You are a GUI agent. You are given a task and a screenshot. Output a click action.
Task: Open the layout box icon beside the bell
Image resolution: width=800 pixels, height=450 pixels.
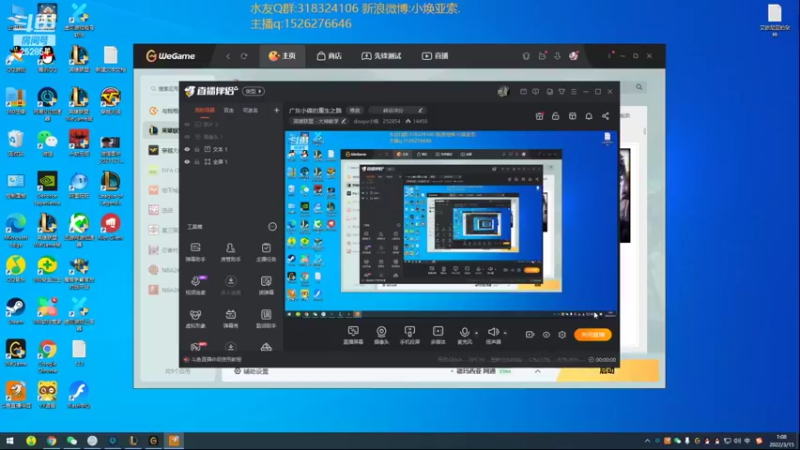[572, 116]
